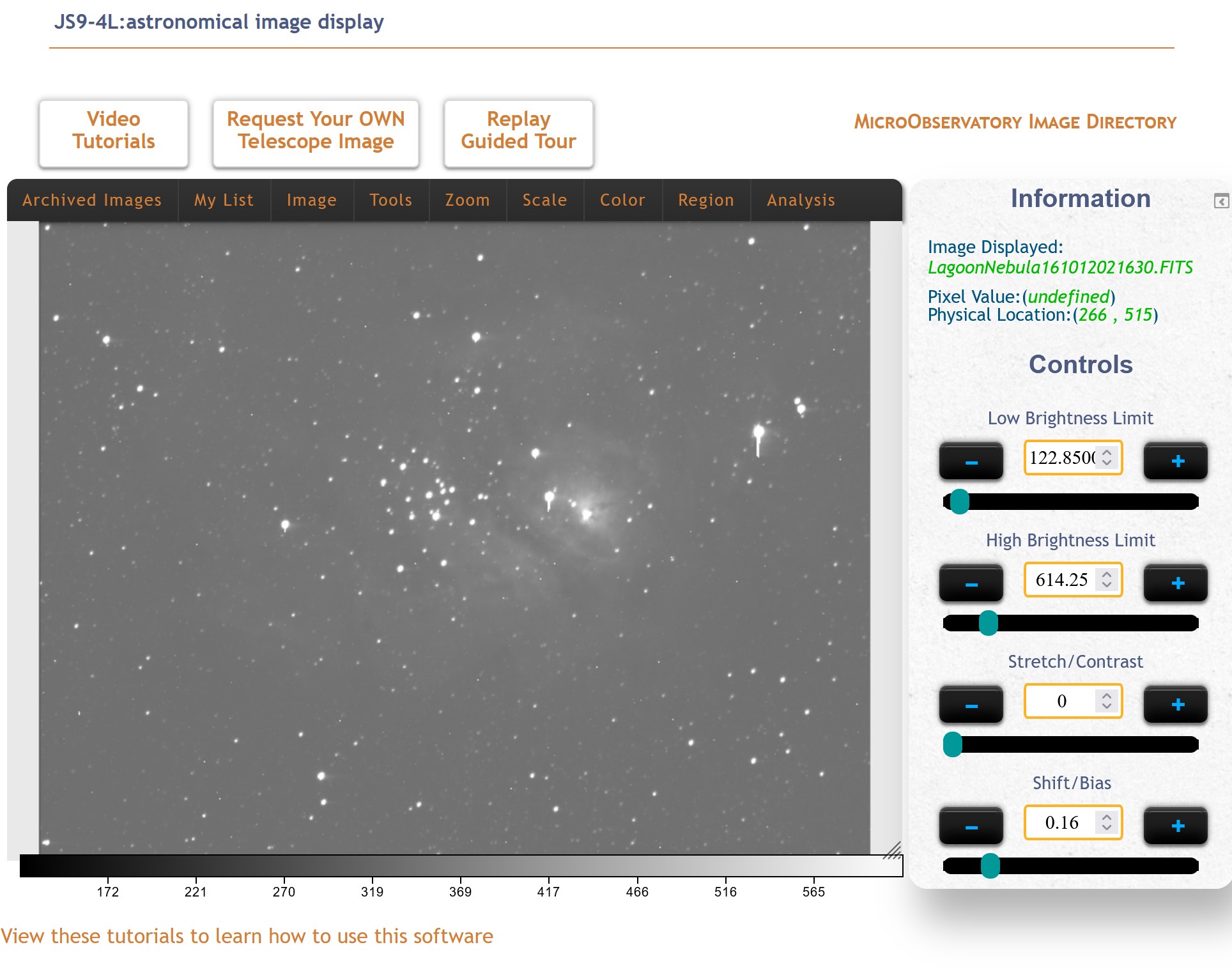Open the Archived Images menu
The image size is (1232, 970).
92,200
